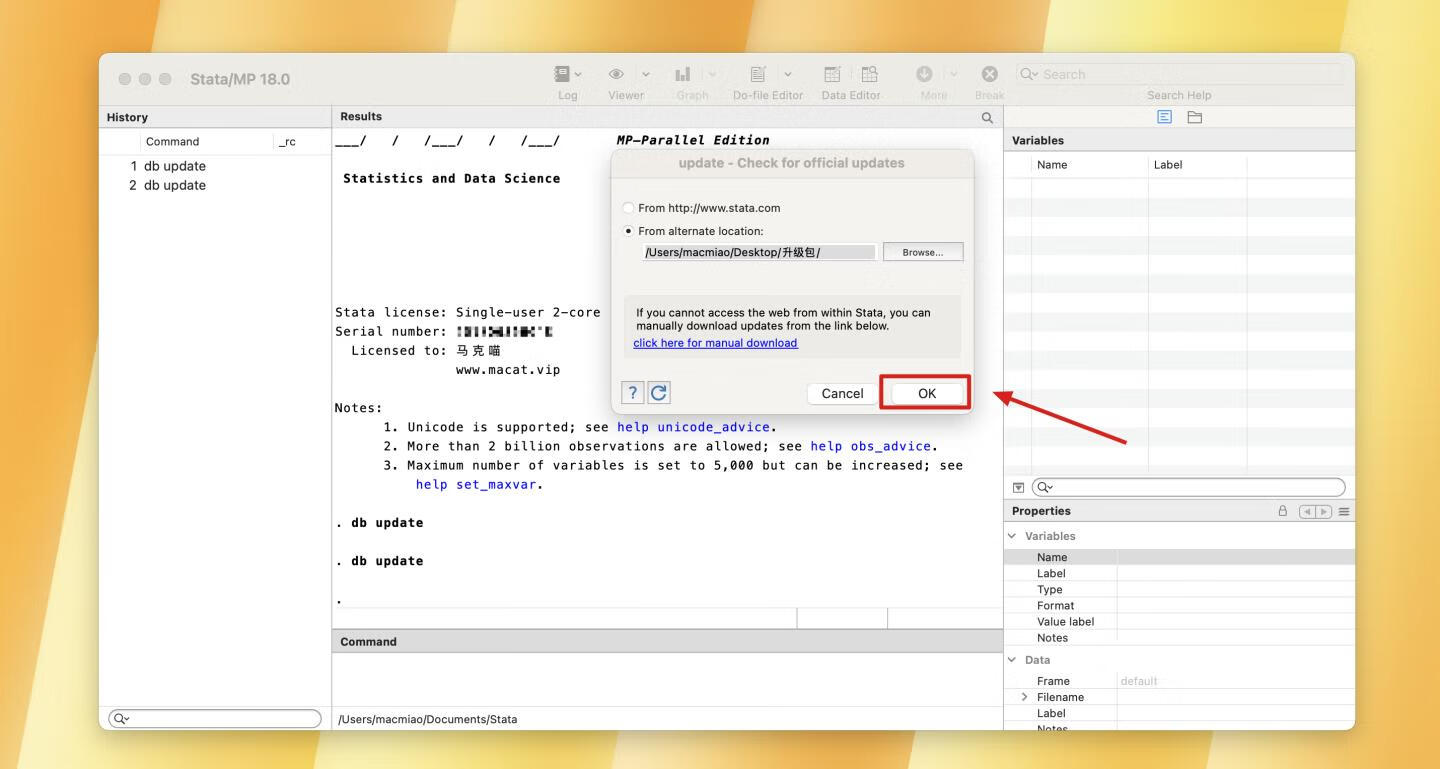The width and height of the screenshot is (1440, 769).
Task: Click the Label column header in Variables
Action: click(x=1168, y=165)
